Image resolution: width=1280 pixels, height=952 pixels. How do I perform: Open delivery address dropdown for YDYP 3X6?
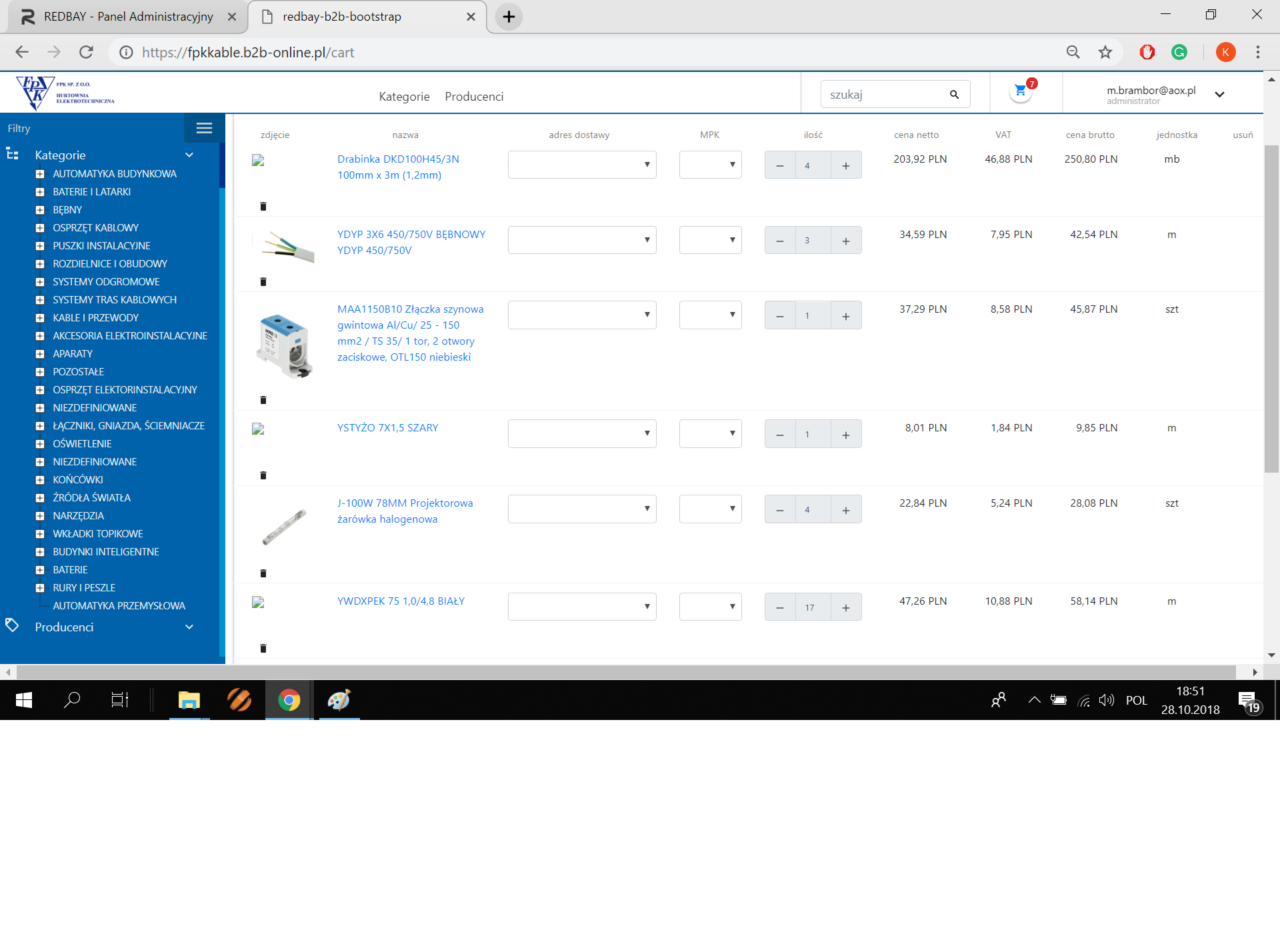[581, 240]
